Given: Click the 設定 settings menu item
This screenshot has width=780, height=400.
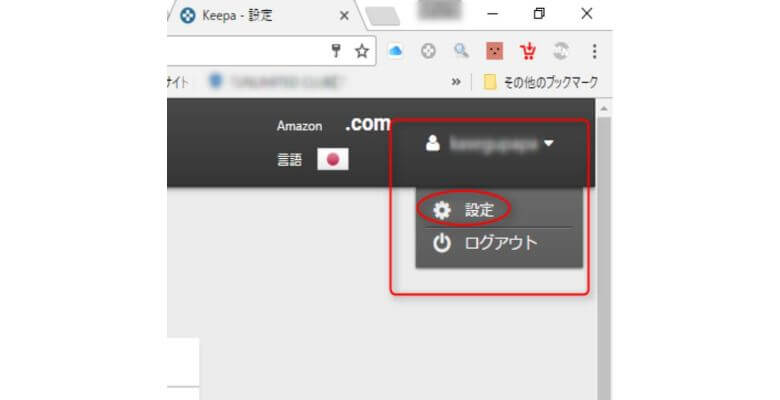Looking at the screenshot, I should tap(479, 210).
